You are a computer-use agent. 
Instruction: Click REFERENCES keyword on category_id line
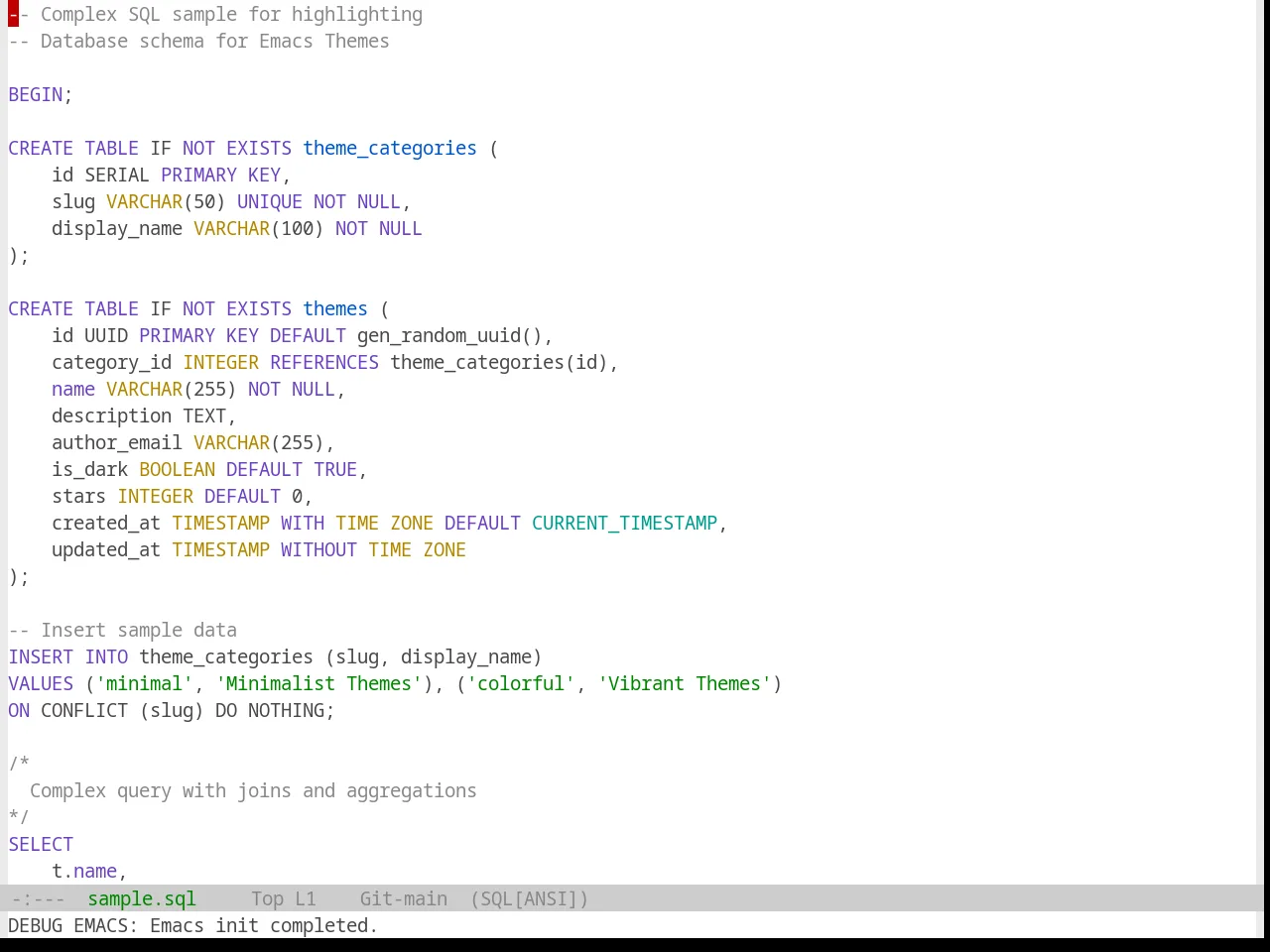coord(324,362)
